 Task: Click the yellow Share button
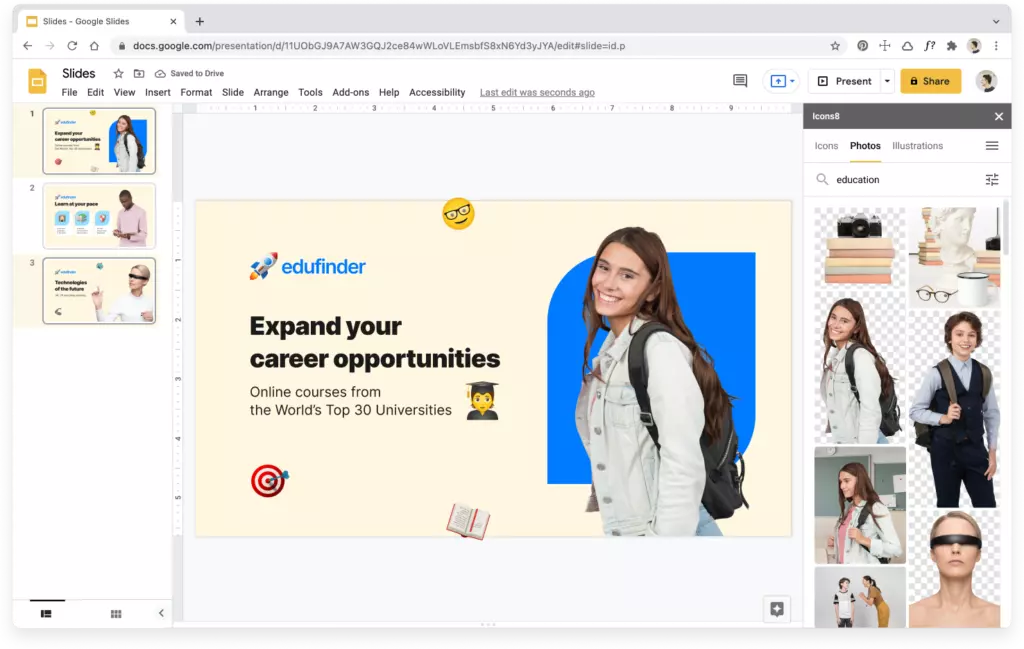931,81
